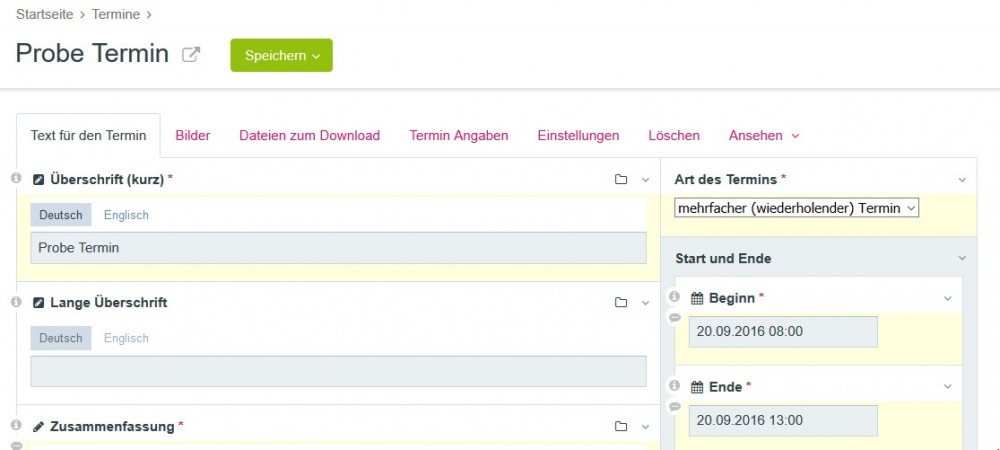The height and width of the screenshot is (450, 1000).
Task: Select Deutsch language under Überschrift (kurz)
Action: [61, 215]
